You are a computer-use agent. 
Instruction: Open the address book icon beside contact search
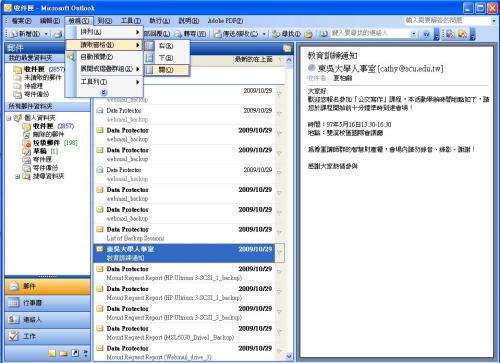pyautogui.click(x=323, y=34)
